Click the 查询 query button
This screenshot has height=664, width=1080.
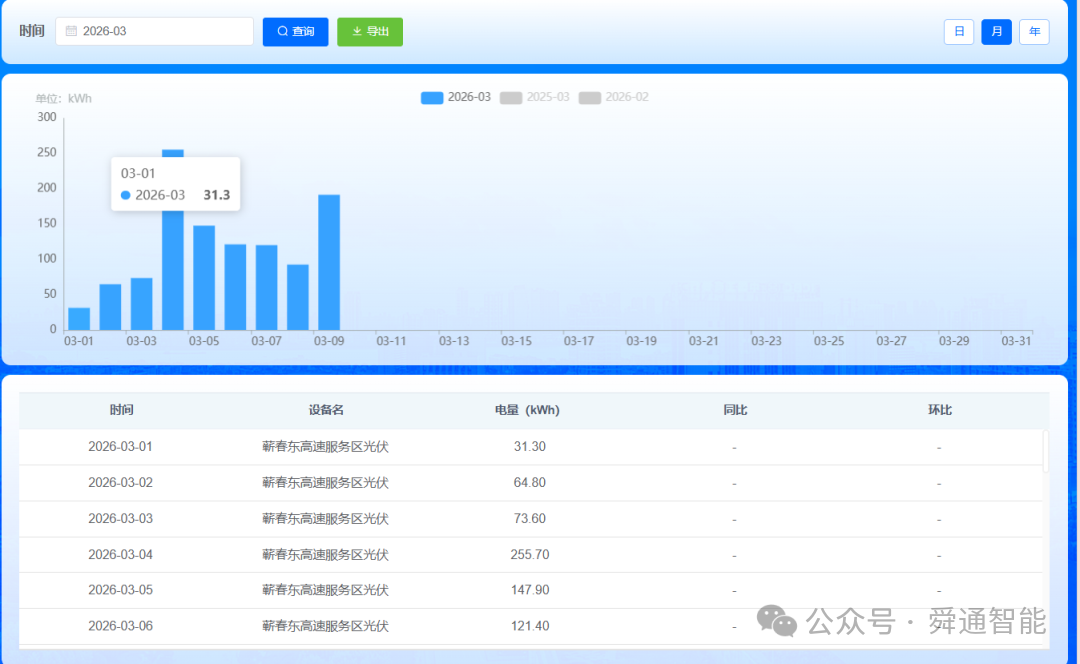(295, 31)
